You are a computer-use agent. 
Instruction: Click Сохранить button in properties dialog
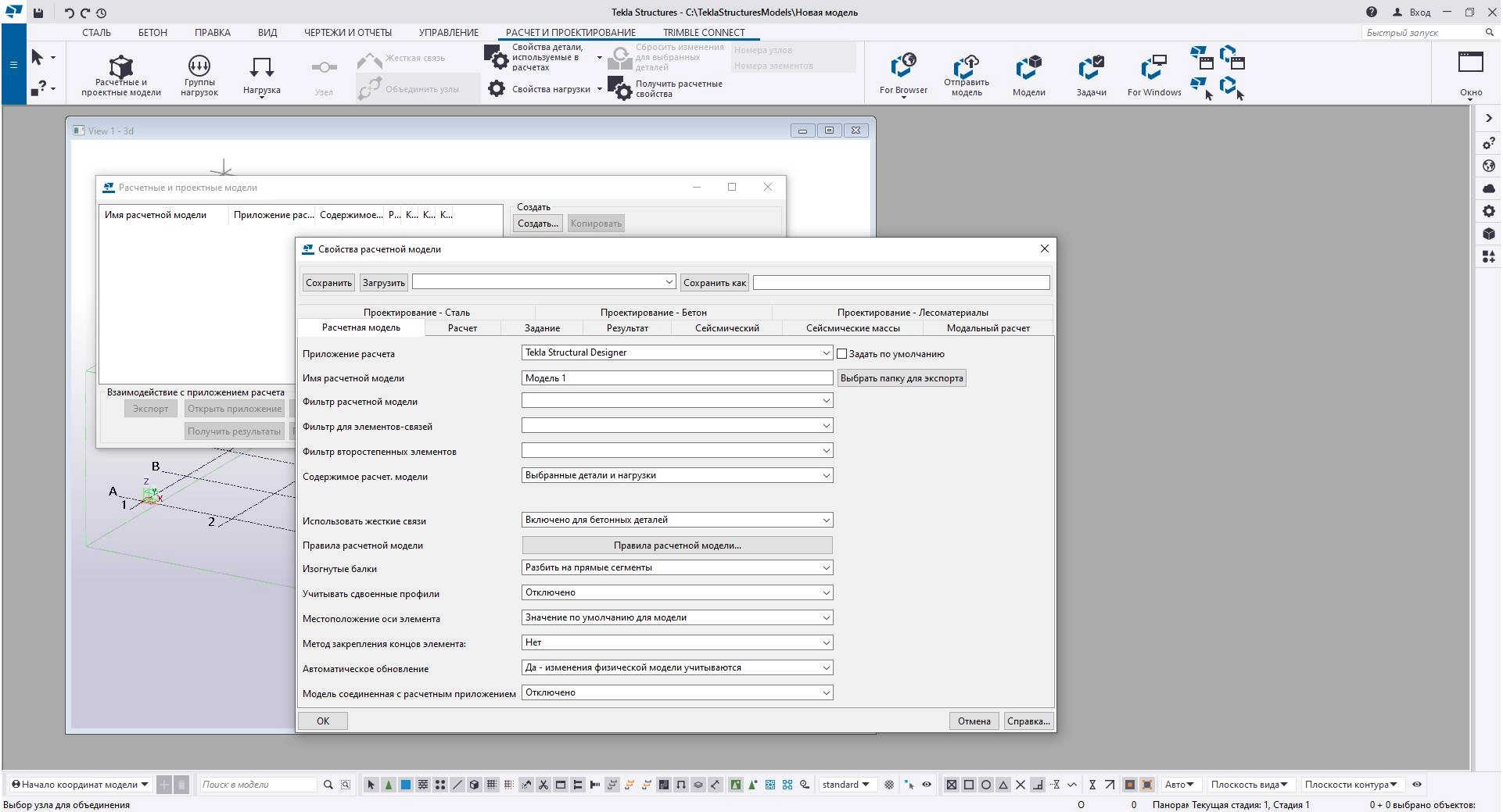tap(328, 283)
